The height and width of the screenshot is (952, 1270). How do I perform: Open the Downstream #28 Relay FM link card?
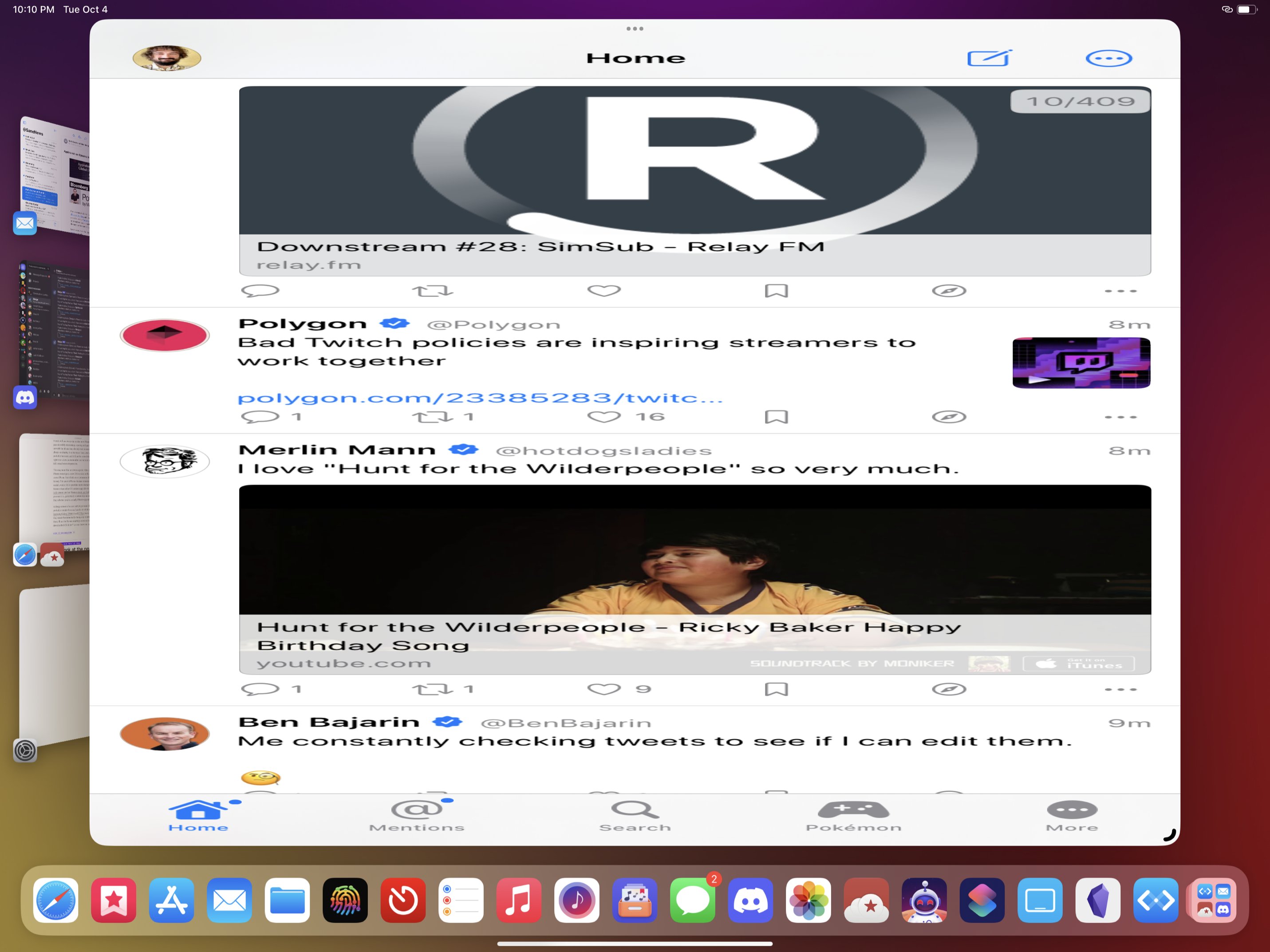point(695,181)
